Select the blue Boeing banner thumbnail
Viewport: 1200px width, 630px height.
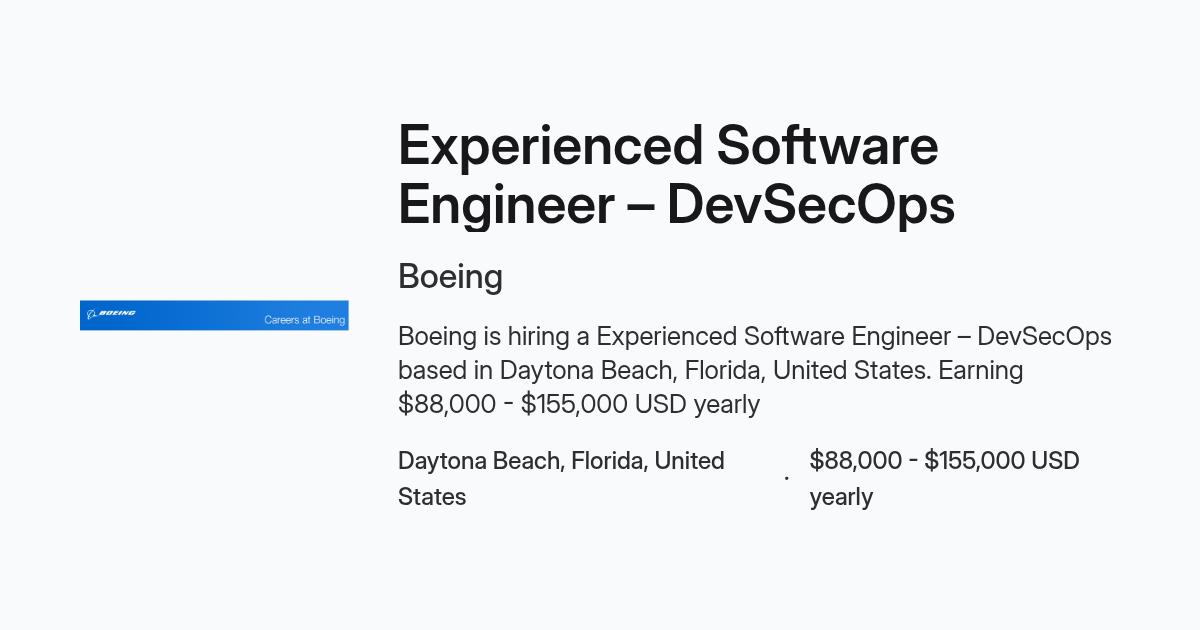[x=214, y=315]
